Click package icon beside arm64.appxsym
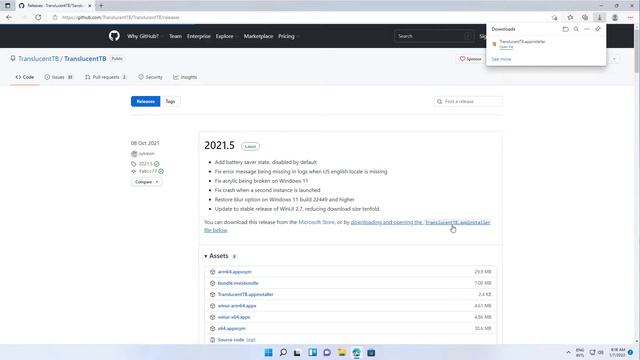This screenshot has height=360, width=640. 212,272
